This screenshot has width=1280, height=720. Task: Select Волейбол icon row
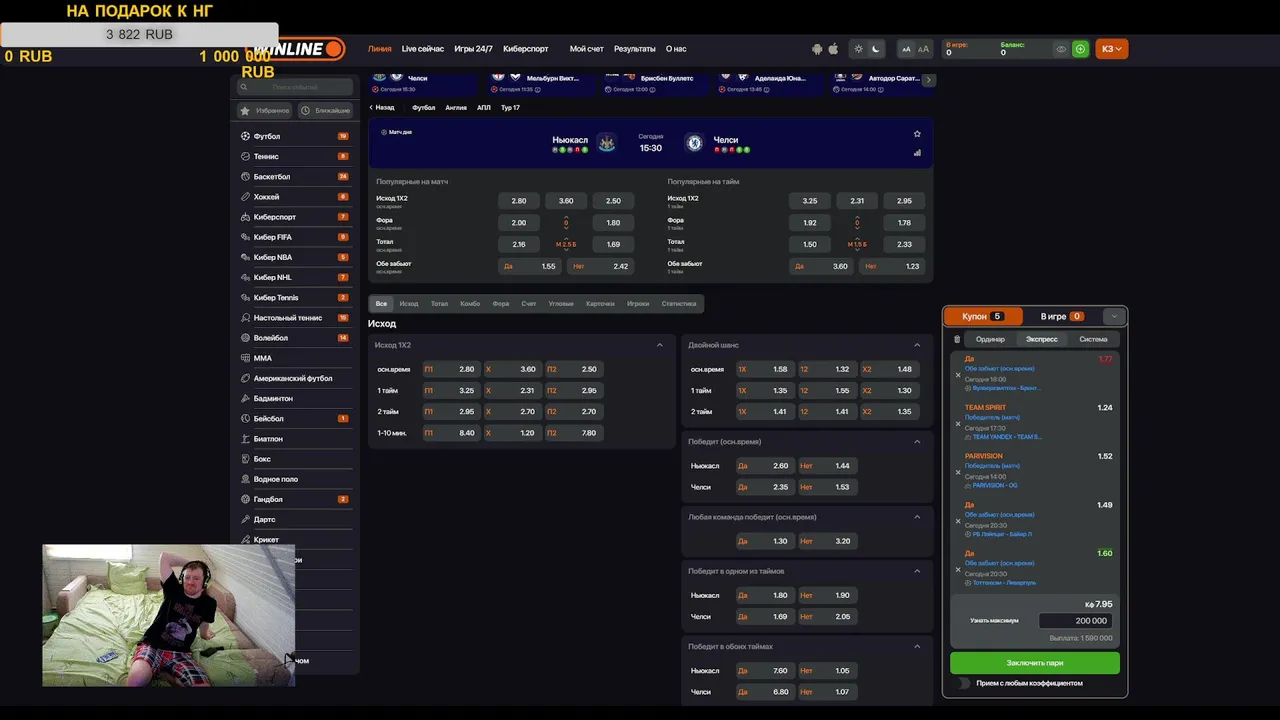click(x=295, y=338)
